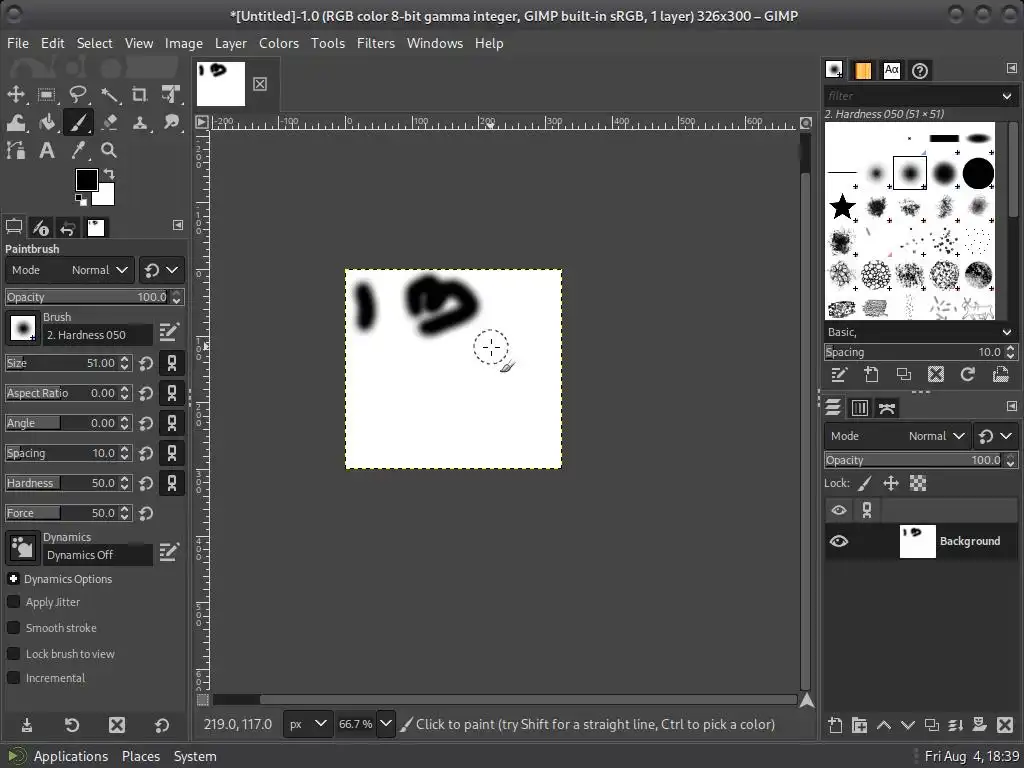Screen dimensions: 1024x768
Task: Save tool preset at options bottom
Action: [x=27, y=725]
